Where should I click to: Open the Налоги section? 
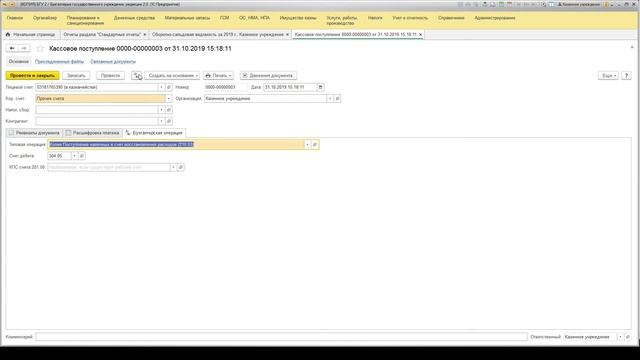375,18
